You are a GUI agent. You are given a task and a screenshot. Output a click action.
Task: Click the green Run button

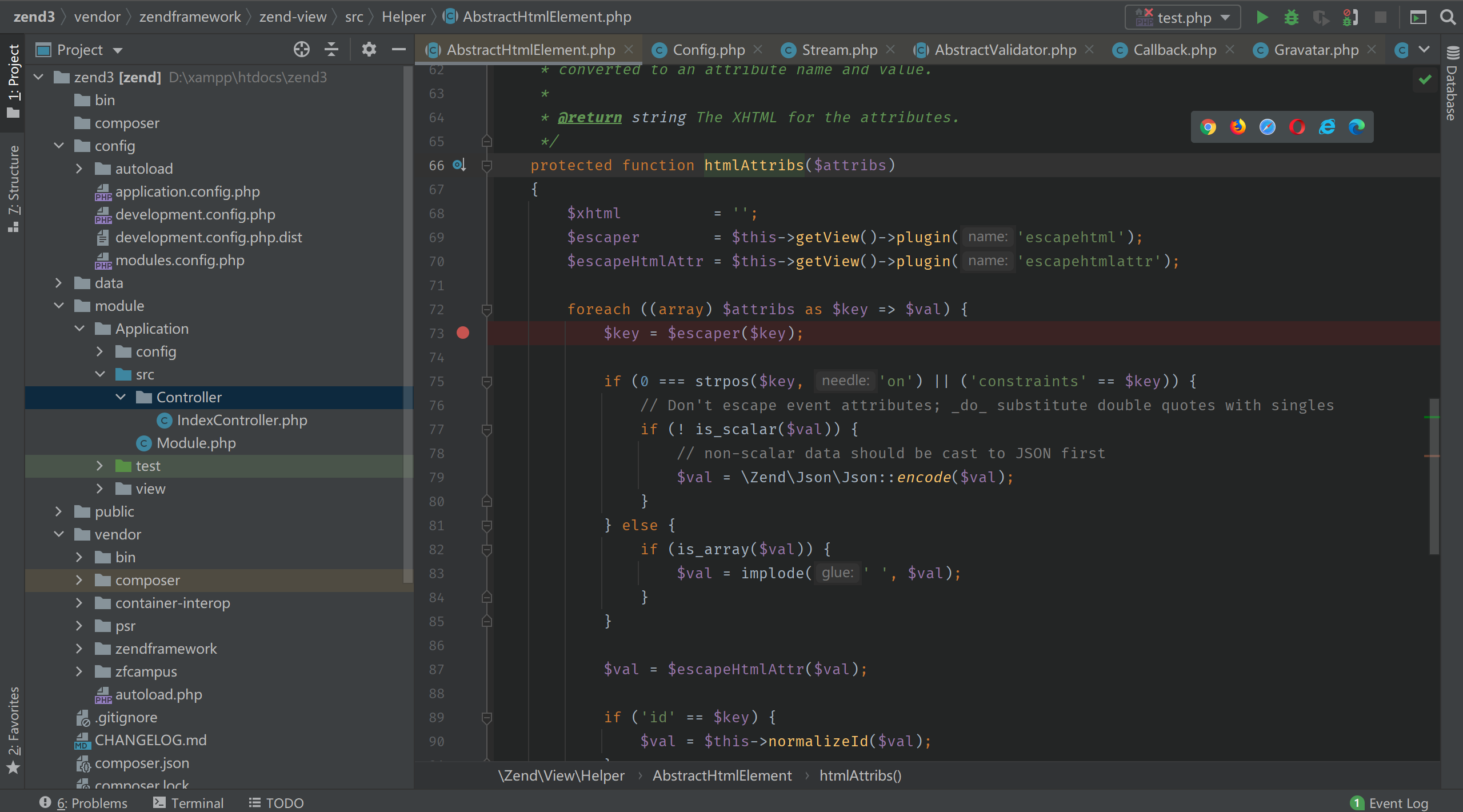pos(1262,17)
